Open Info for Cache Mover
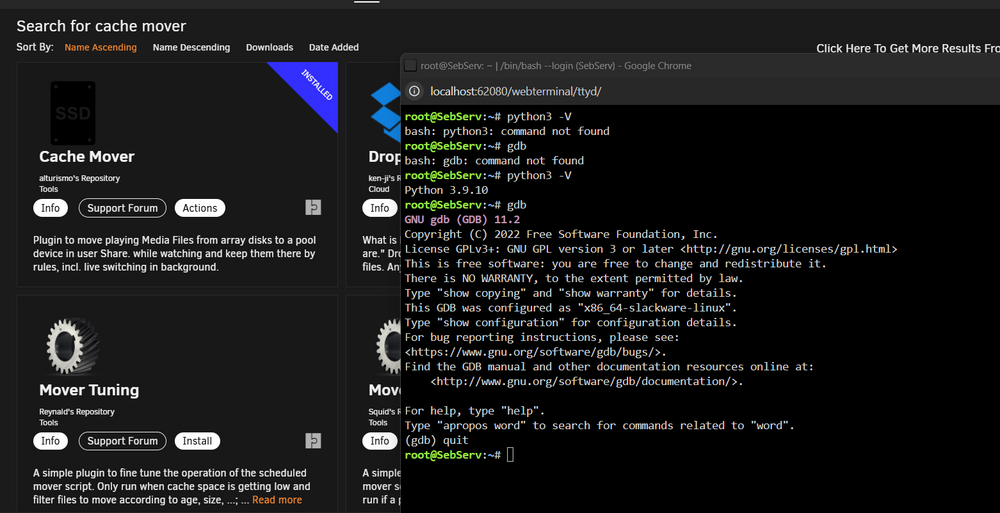Viewport: 1000px width, 513px height. tap(50, 208)
